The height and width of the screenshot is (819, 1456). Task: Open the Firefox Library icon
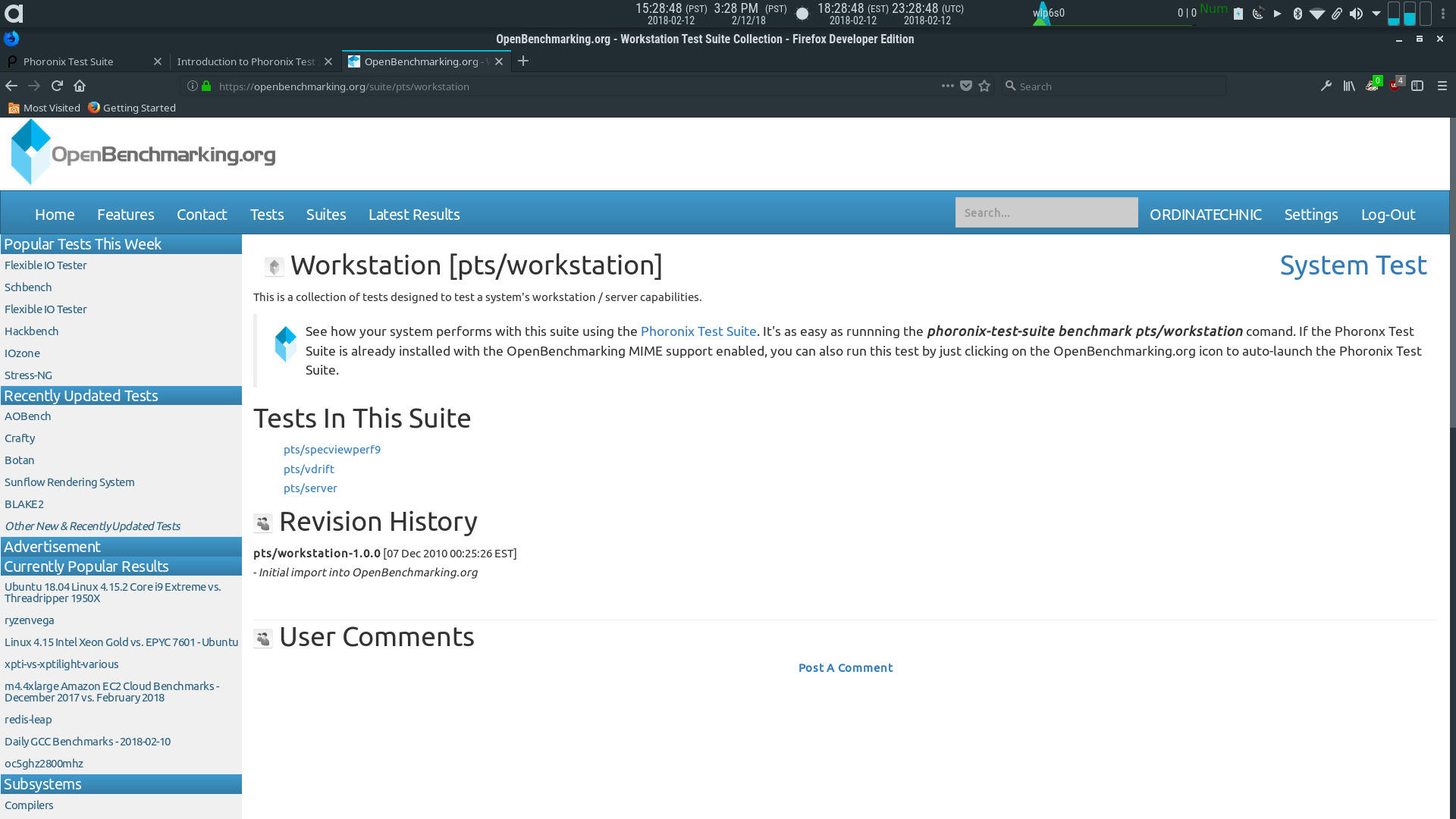point(1349,86)
